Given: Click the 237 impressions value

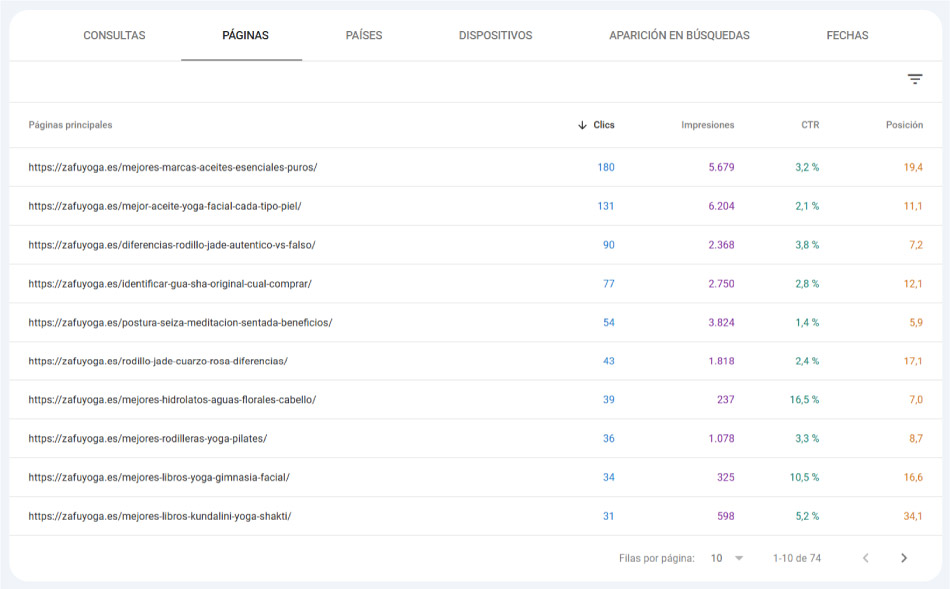Looking at the screenshot, I should (725, 400).
